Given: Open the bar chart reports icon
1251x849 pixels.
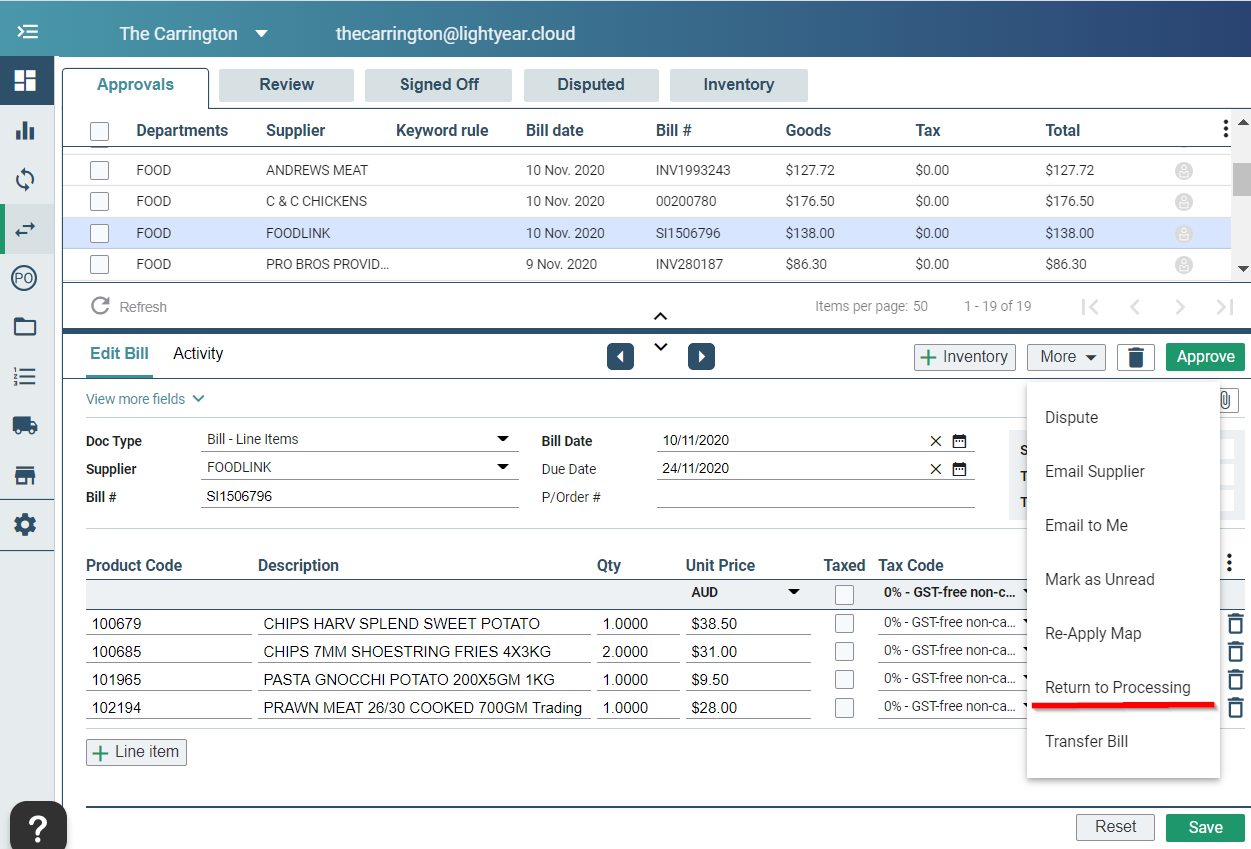Looking at the screenshot, I should 25,131.
